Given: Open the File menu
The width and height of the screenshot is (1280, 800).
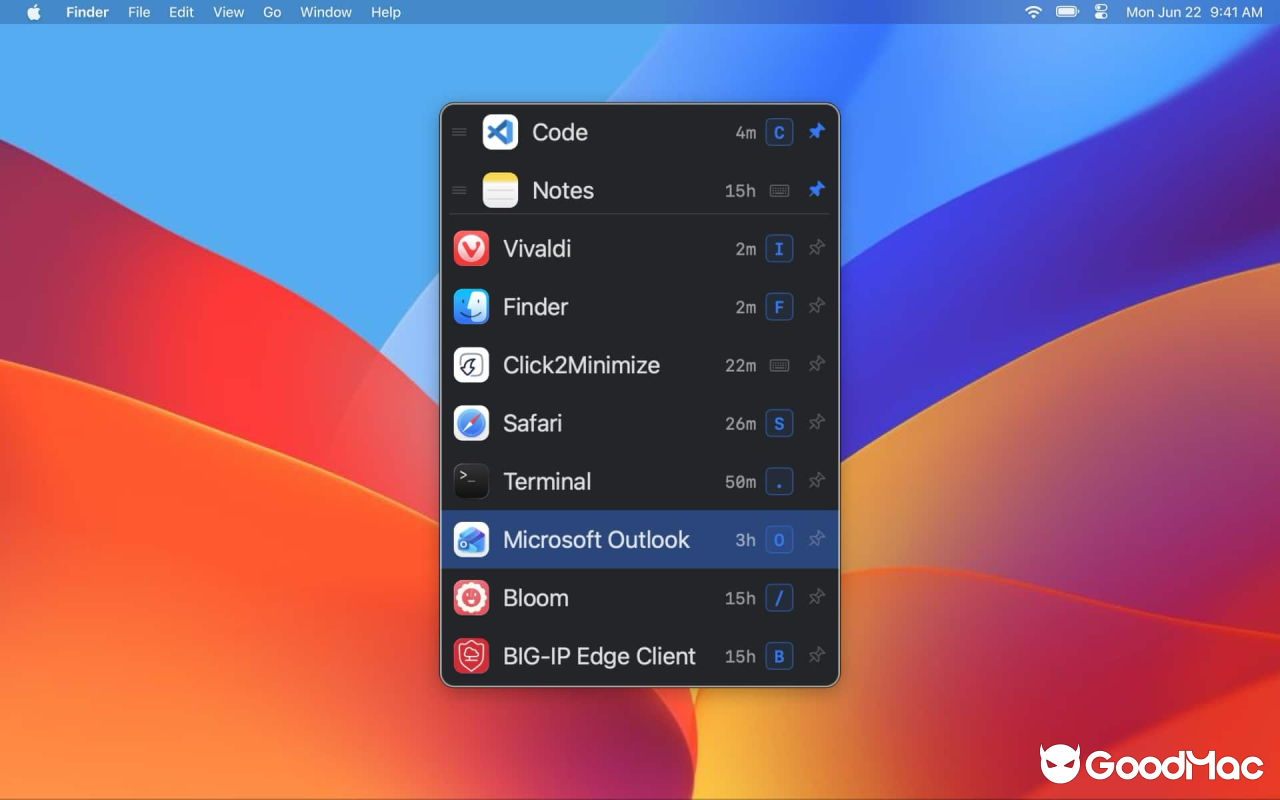Looking at the screenshot, I should coord(139,12).
